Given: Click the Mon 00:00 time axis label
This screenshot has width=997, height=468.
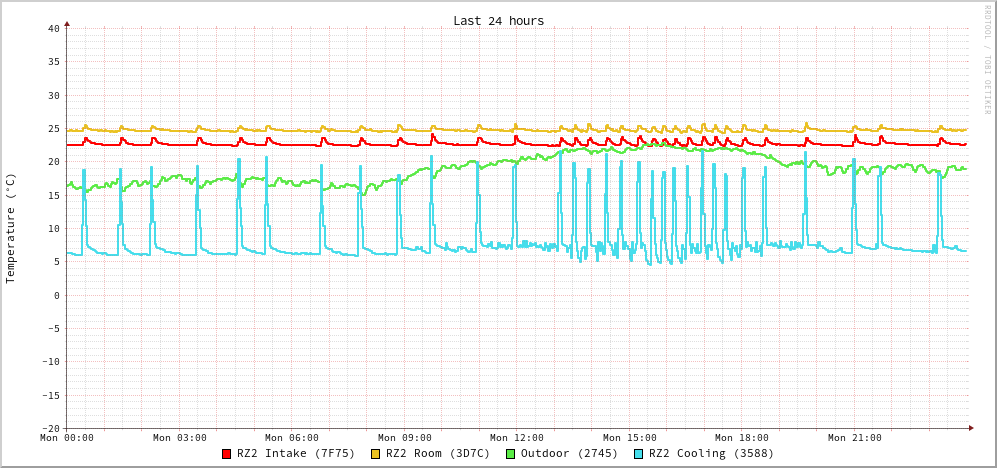Looking at the screenshot, I should [67, 438].
